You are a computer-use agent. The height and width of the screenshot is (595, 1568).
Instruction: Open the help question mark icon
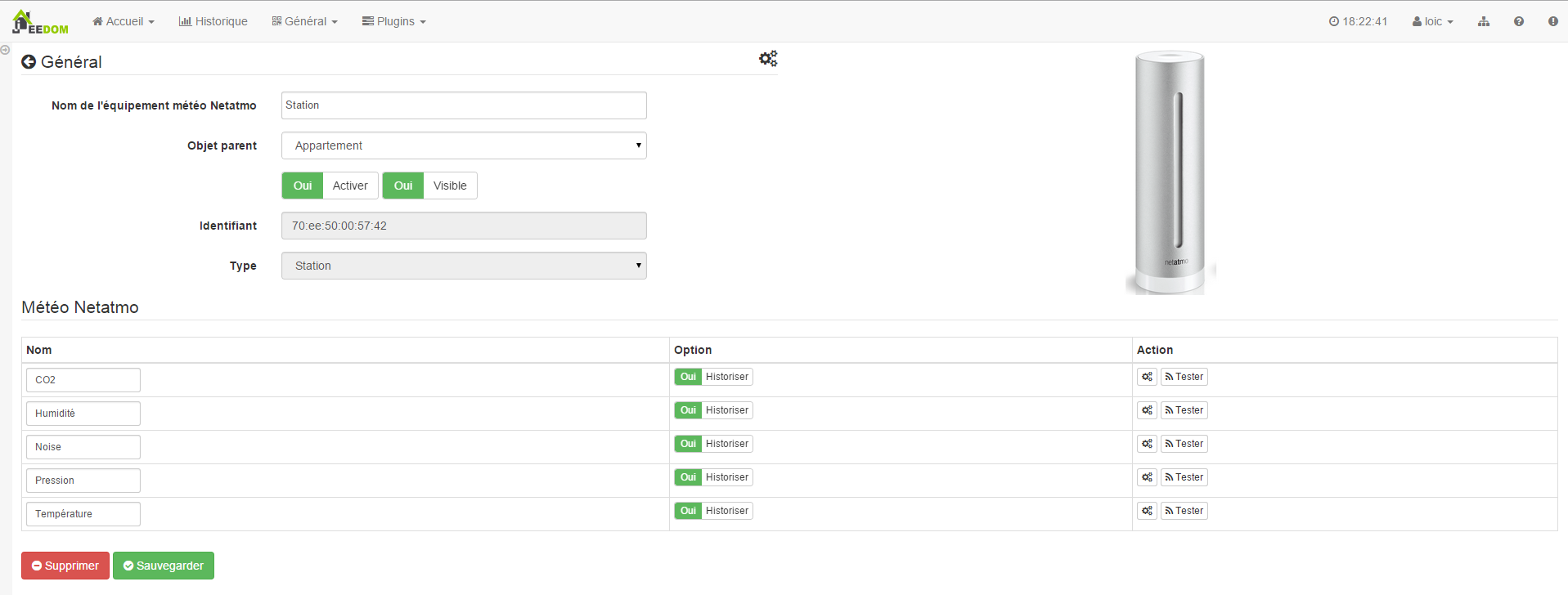point(1519,22)
